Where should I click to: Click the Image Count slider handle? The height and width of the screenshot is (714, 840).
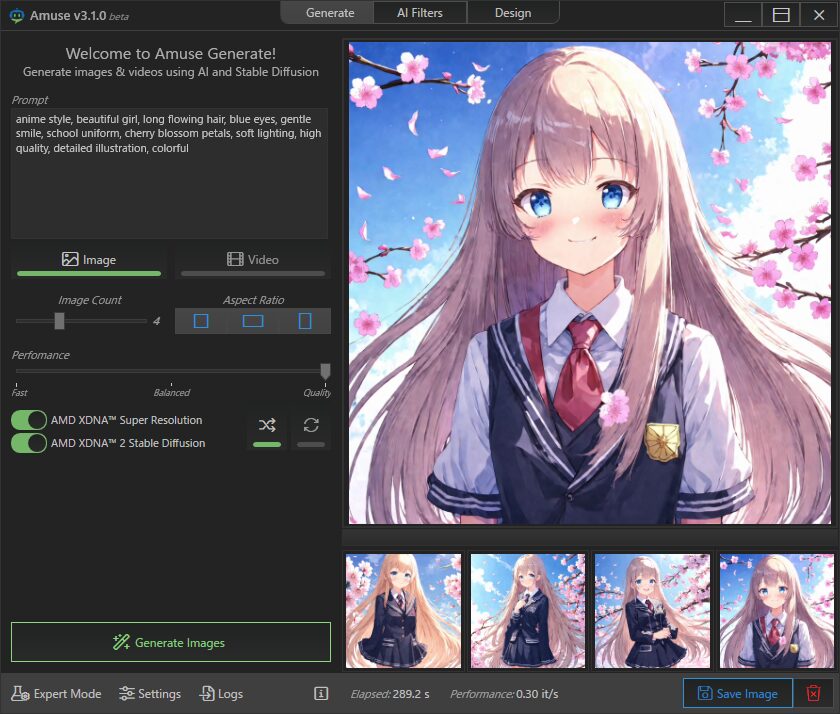click(x=59, y=321)
